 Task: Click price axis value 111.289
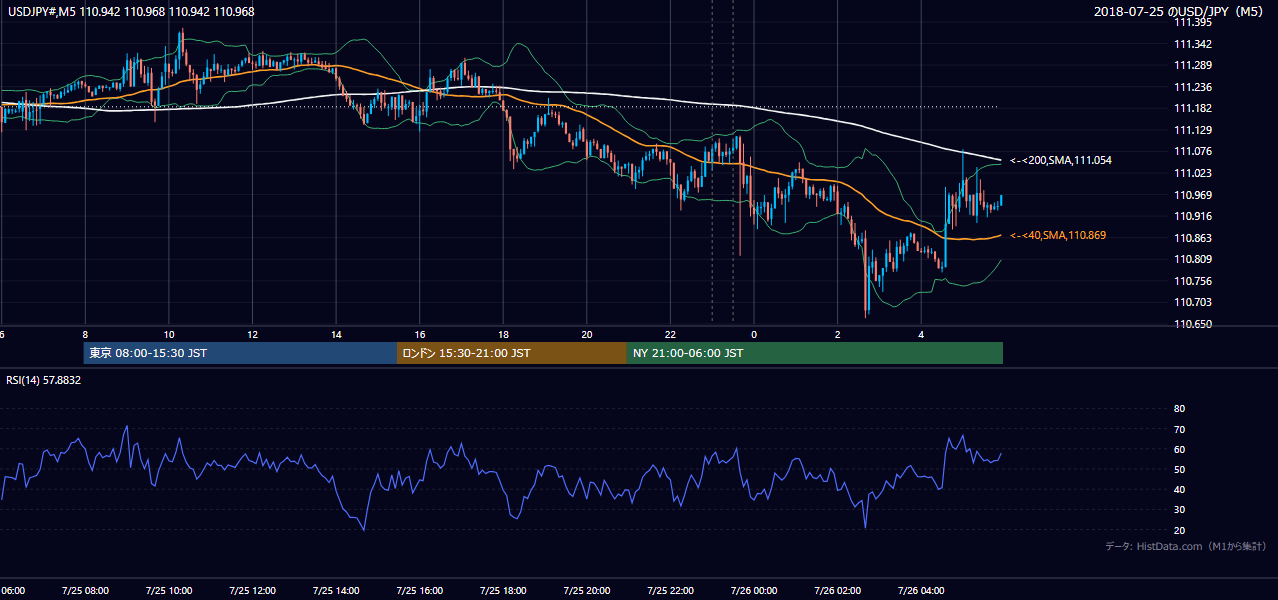point(1192,65)
